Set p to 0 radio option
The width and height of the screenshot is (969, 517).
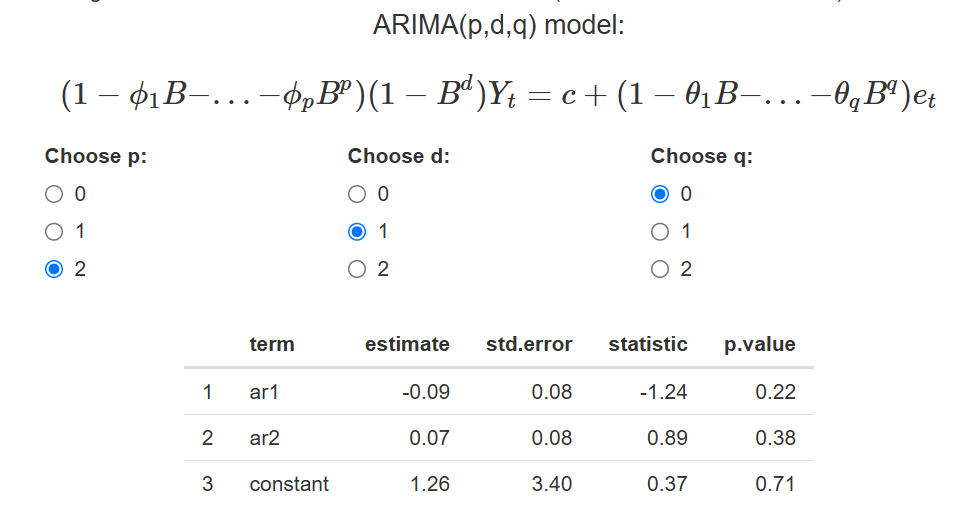(54, 194)
